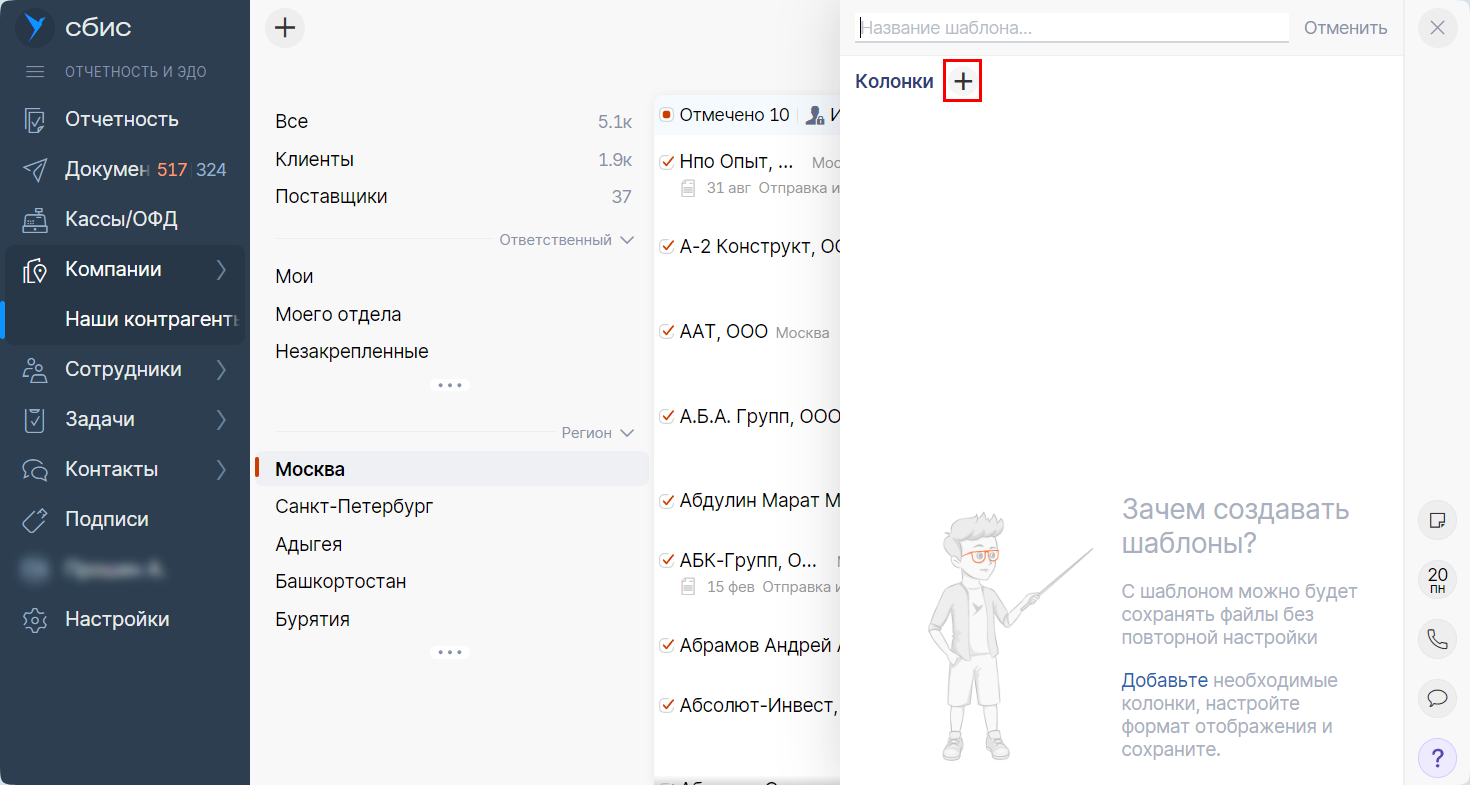Open Отчетность in sidebar

click(122, 120)
